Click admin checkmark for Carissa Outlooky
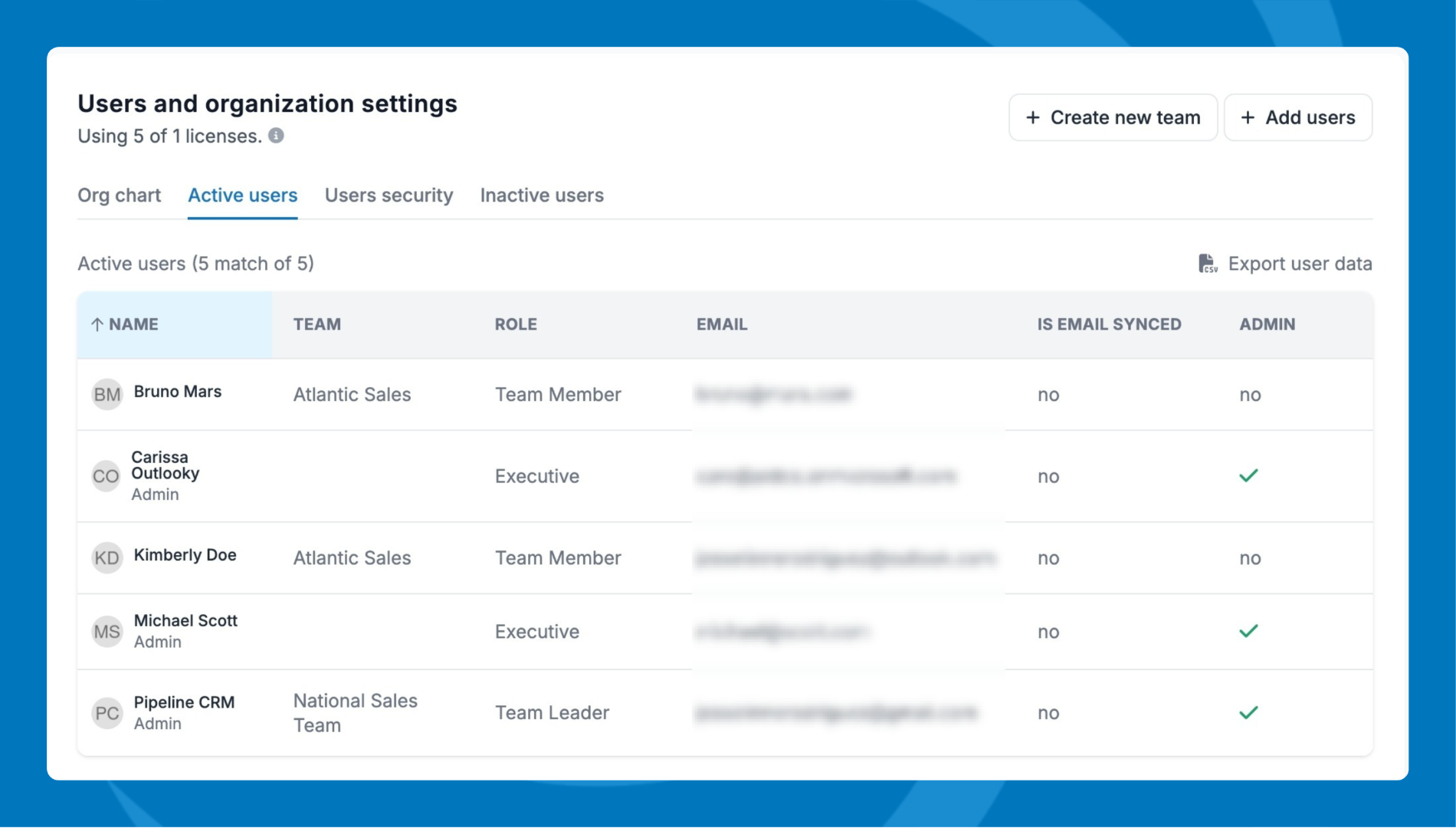 [1248, 476]
